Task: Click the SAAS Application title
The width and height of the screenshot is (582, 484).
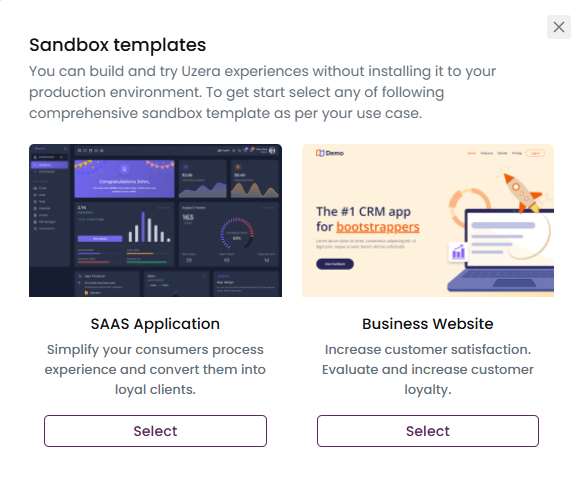Action: (x=156, y=324)
